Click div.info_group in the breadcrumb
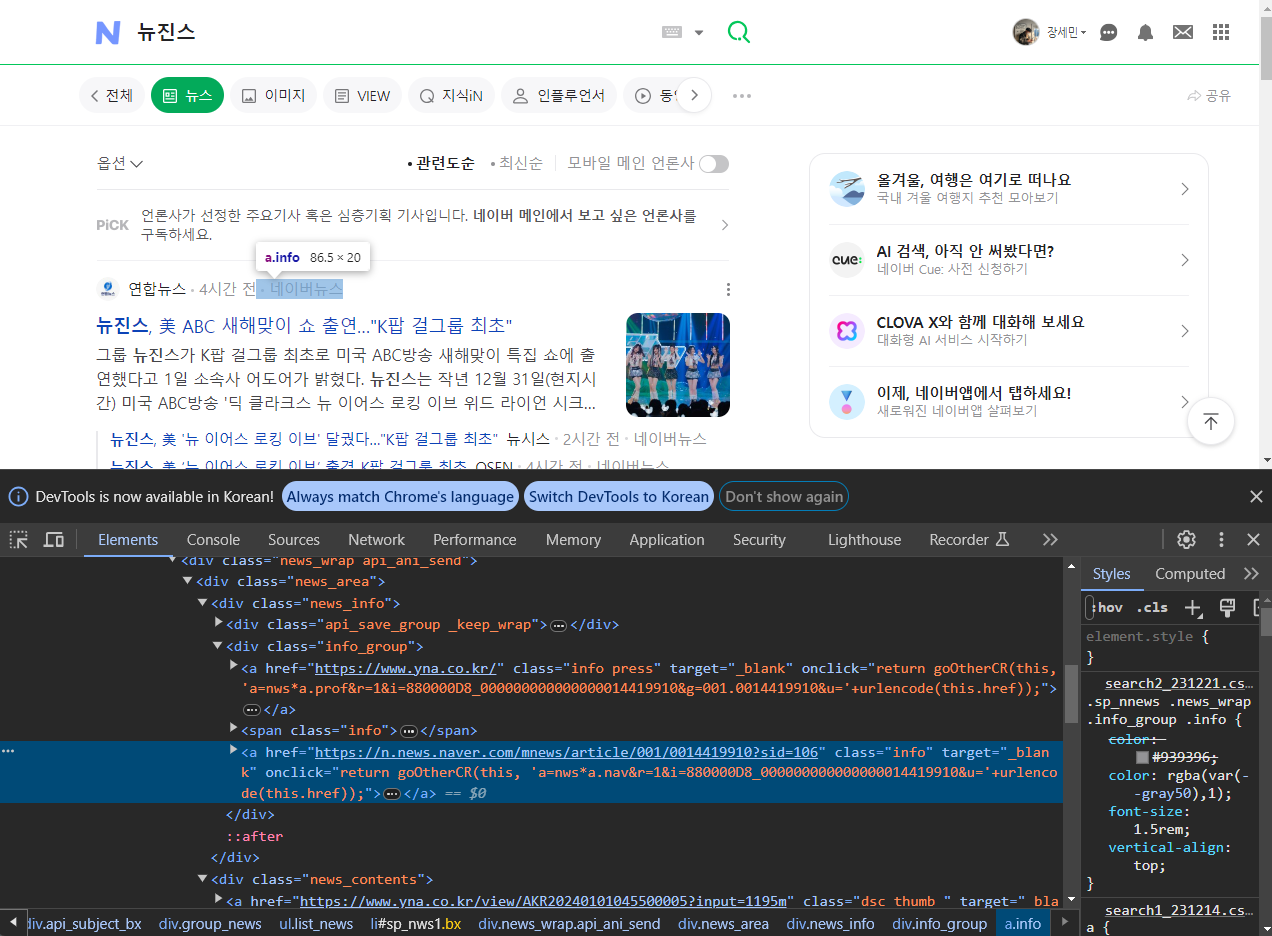Viewport: 1272px width, 936px height. pyautogui.click(x=940, y=924)
